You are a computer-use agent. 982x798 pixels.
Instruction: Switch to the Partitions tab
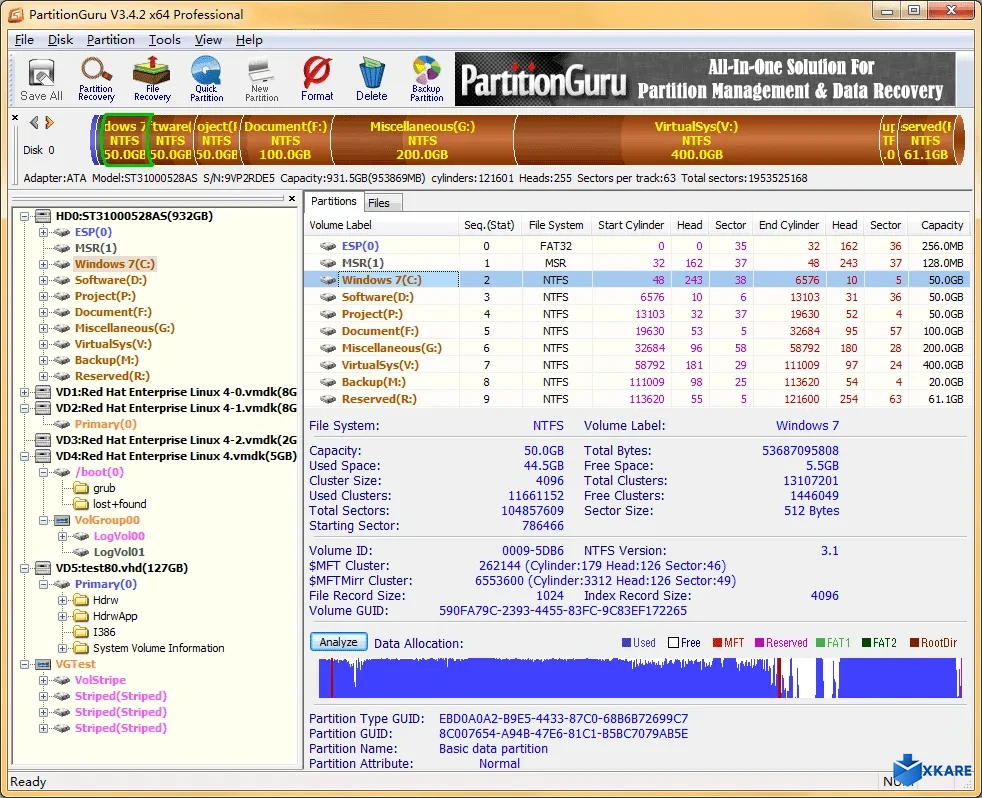pos(334,201)
